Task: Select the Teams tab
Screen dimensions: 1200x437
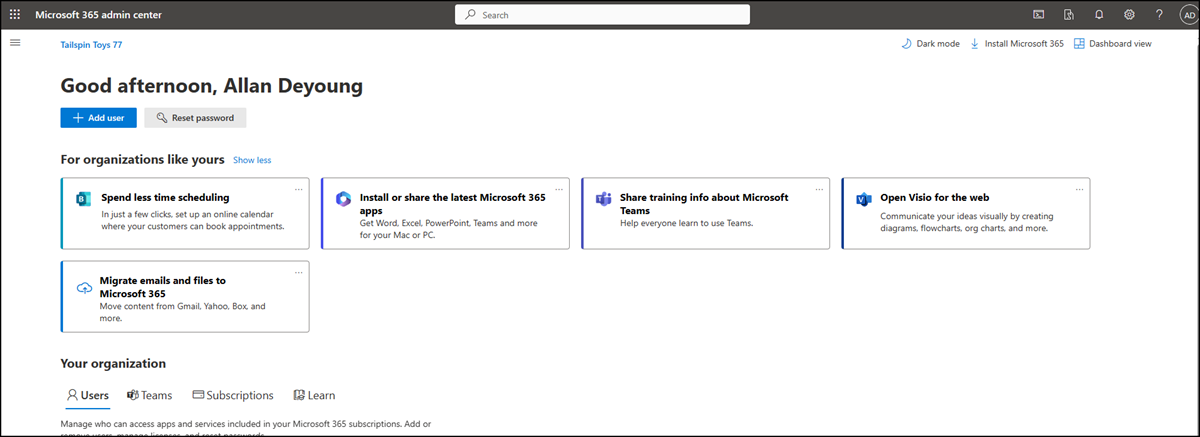Action: tap(150, 395)
